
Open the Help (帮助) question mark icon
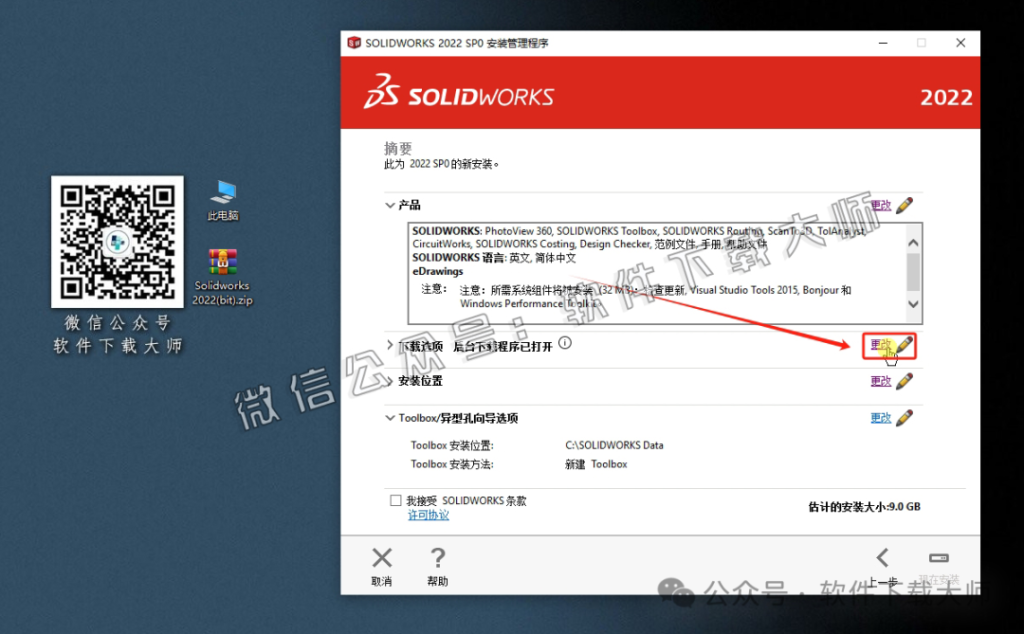437,558
